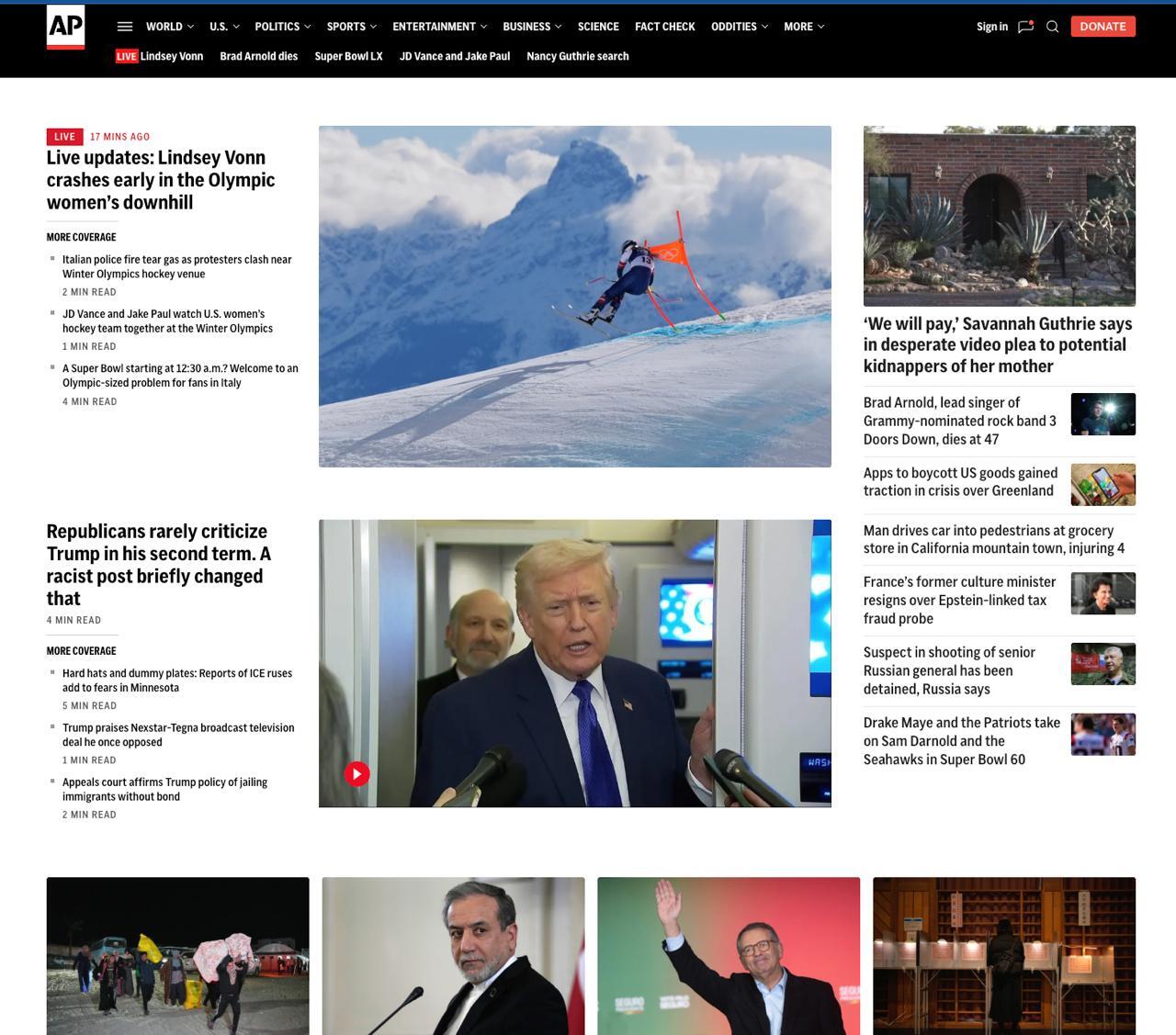Open the Savannah Guthrie video plea headline

[x=998, y=344]
